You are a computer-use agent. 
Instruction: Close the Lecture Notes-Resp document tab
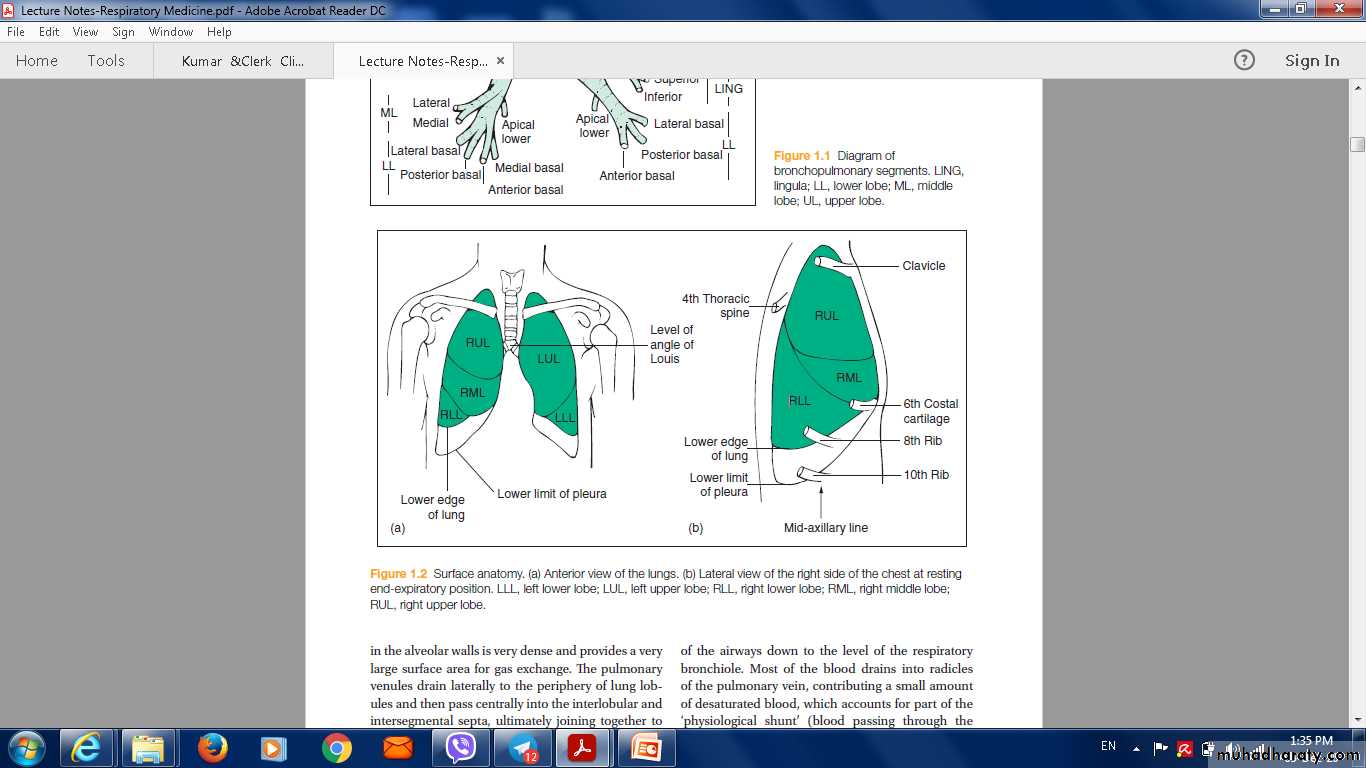[501, 61]
